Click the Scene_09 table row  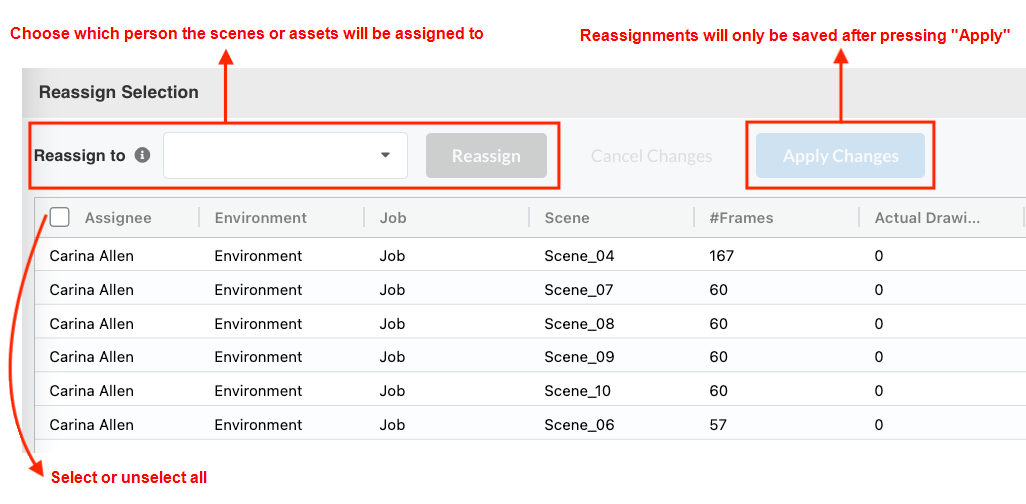(x=579, y=357)
